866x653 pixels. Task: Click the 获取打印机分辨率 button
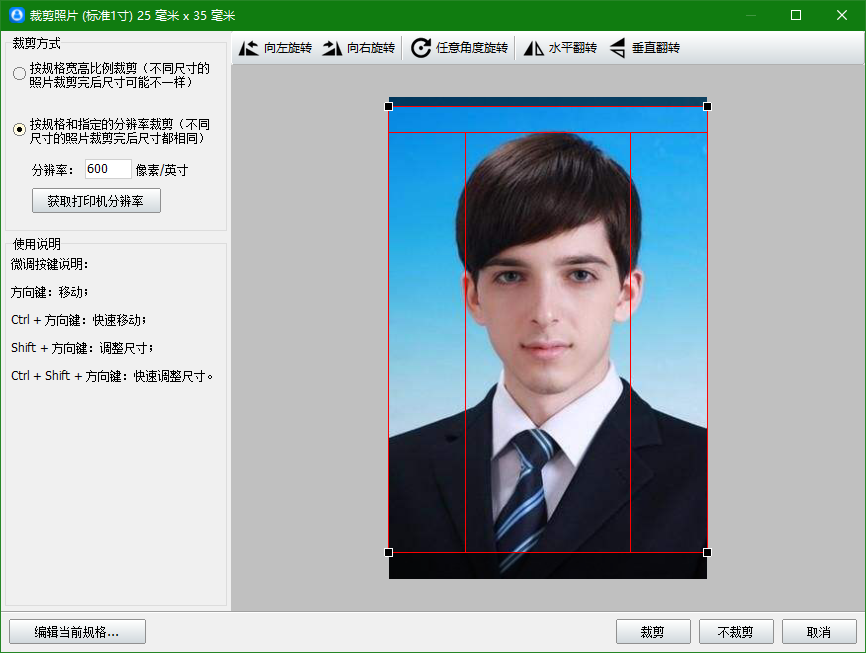pos(95,200)
